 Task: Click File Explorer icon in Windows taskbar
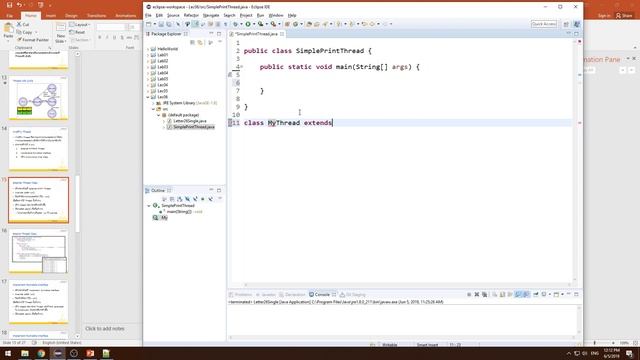tap(25, 353)
